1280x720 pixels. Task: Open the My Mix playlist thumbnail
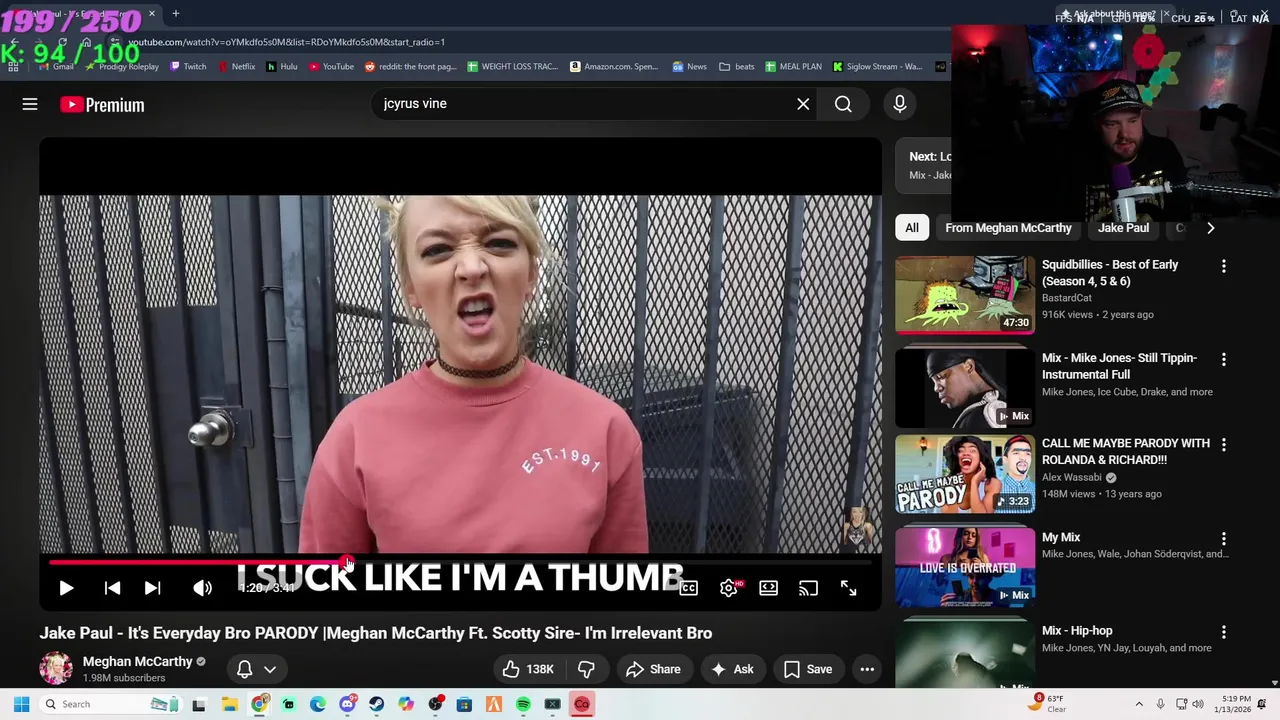(x=965, y=567)
